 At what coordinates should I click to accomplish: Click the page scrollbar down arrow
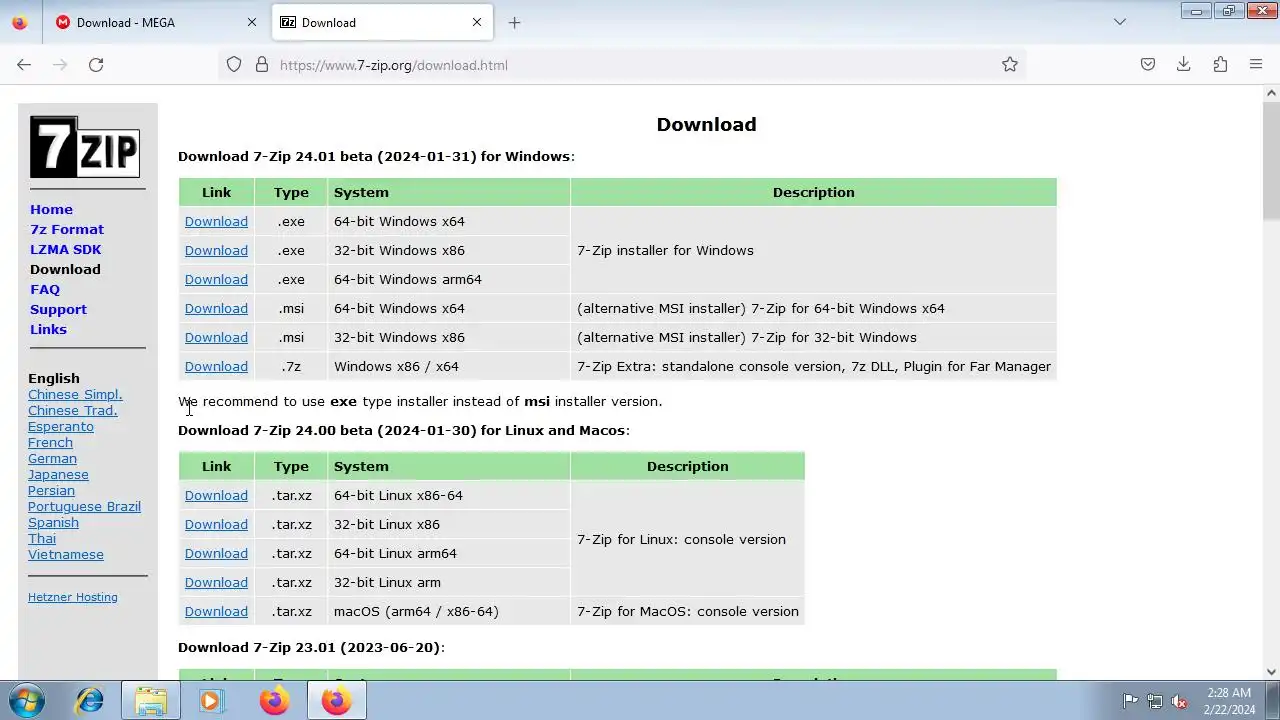click(1271, 672)
